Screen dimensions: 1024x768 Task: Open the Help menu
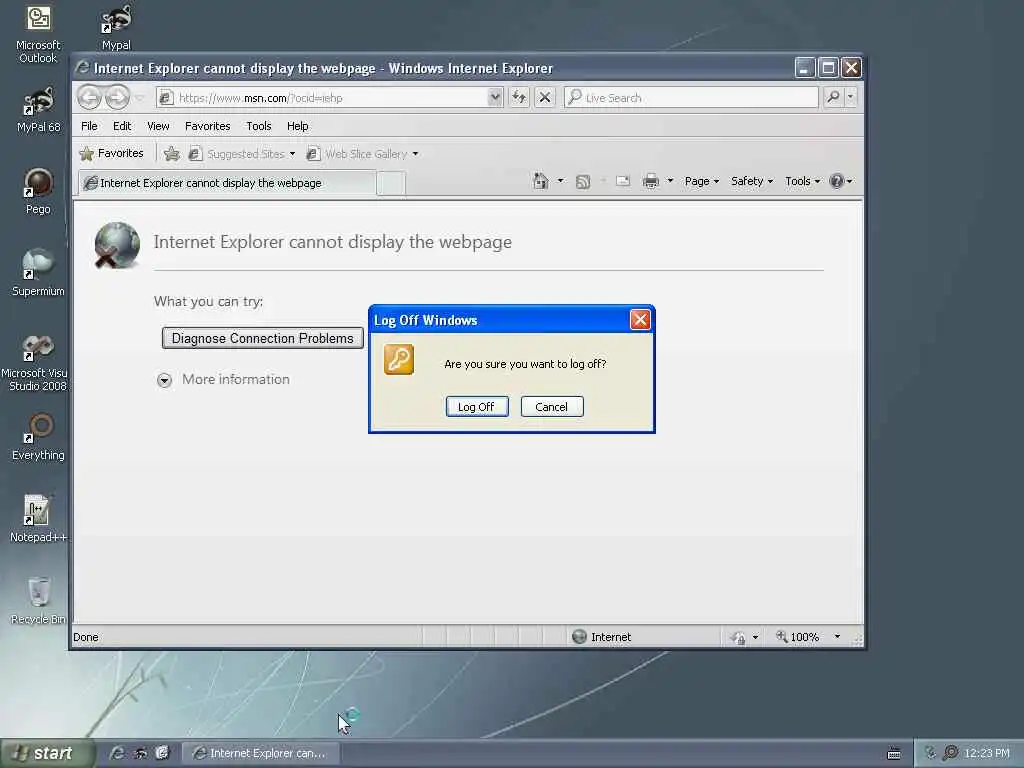[298, 126]
